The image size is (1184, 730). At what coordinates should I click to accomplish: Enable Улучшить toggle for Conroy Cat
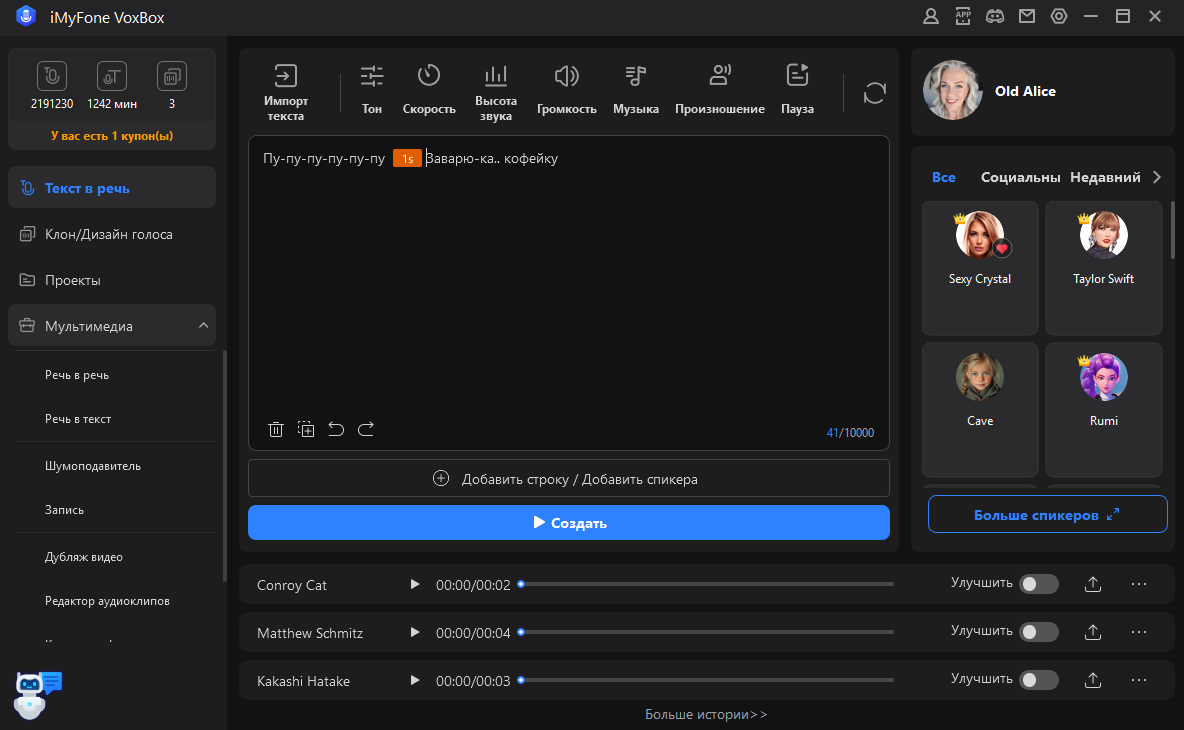(1038, 584)
